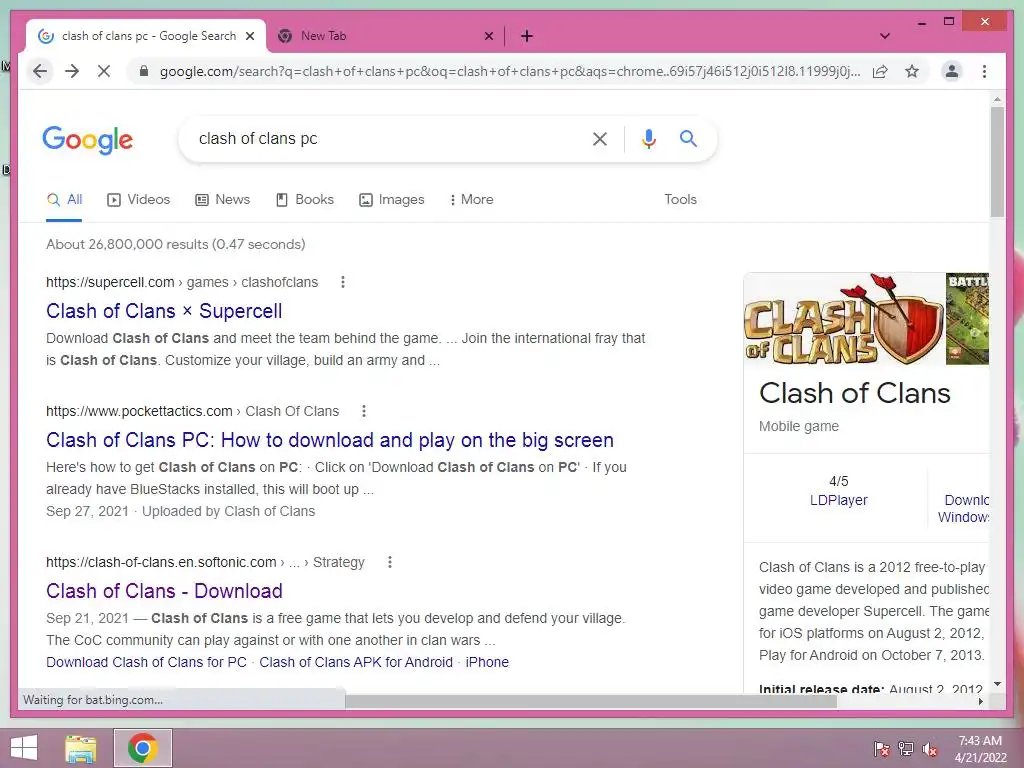Open the muted volume tray icon
Viewport: 1024px width, 768px height.
930,748
